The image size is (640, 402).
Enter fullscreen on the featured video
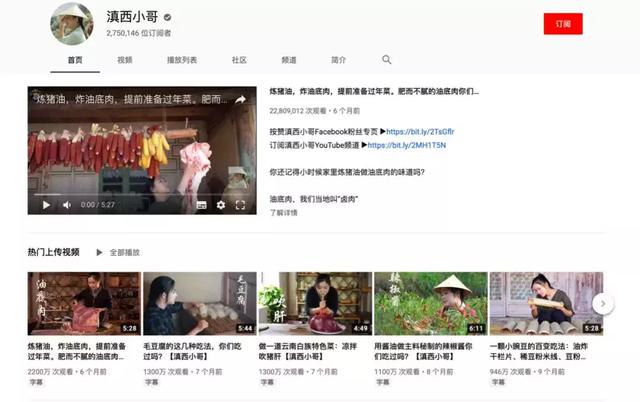(240, 205)
